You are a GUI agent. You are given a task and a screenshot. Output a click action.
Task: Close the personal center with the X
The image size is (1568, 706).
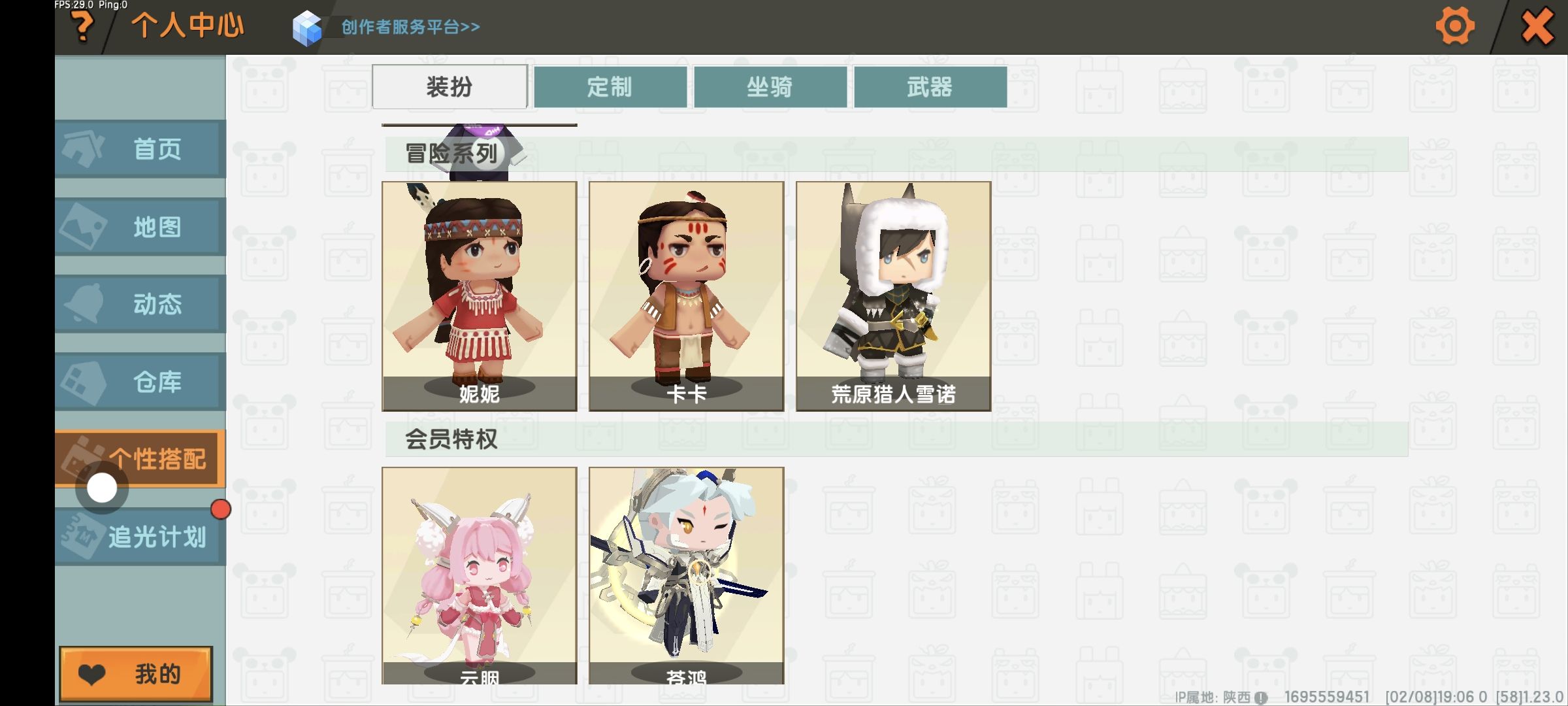tap(1537, 27)
